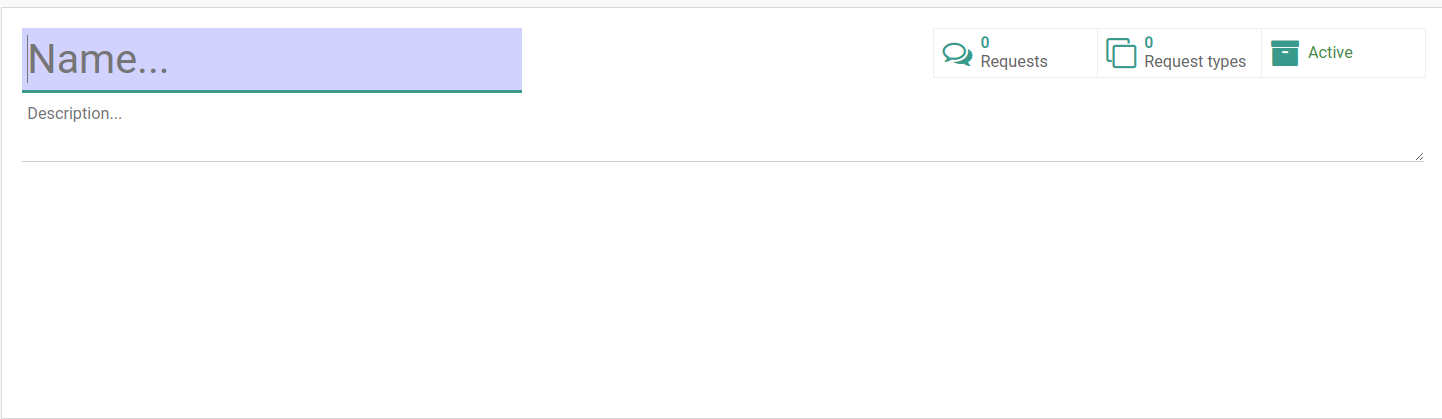The image size is (1442, 419).
Task: Click the Description textarea resize handle
Action: tap(1419, 156)
